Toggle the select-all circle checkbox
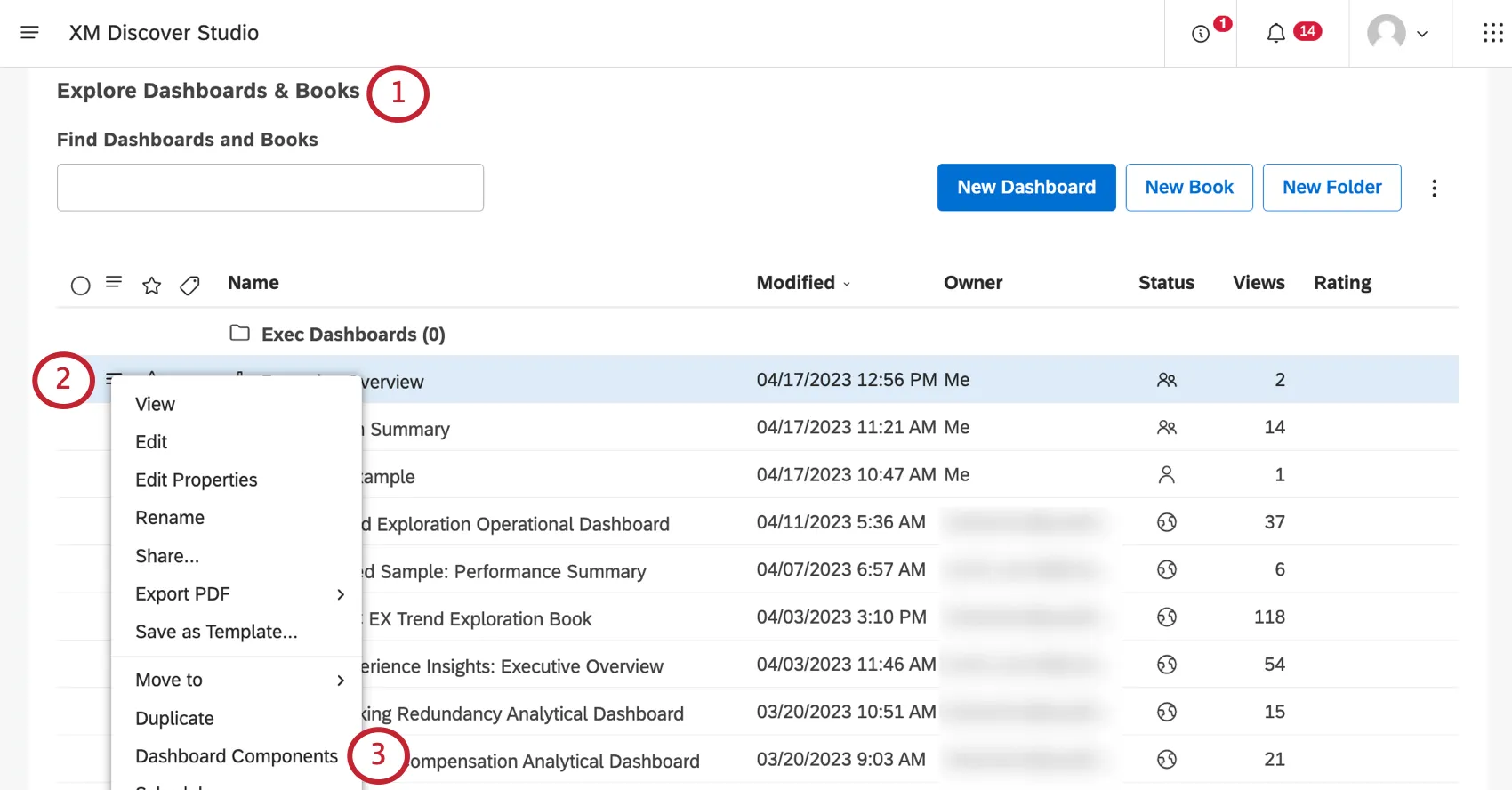Viewport: 1512px width, 790px height. point(80,285)
